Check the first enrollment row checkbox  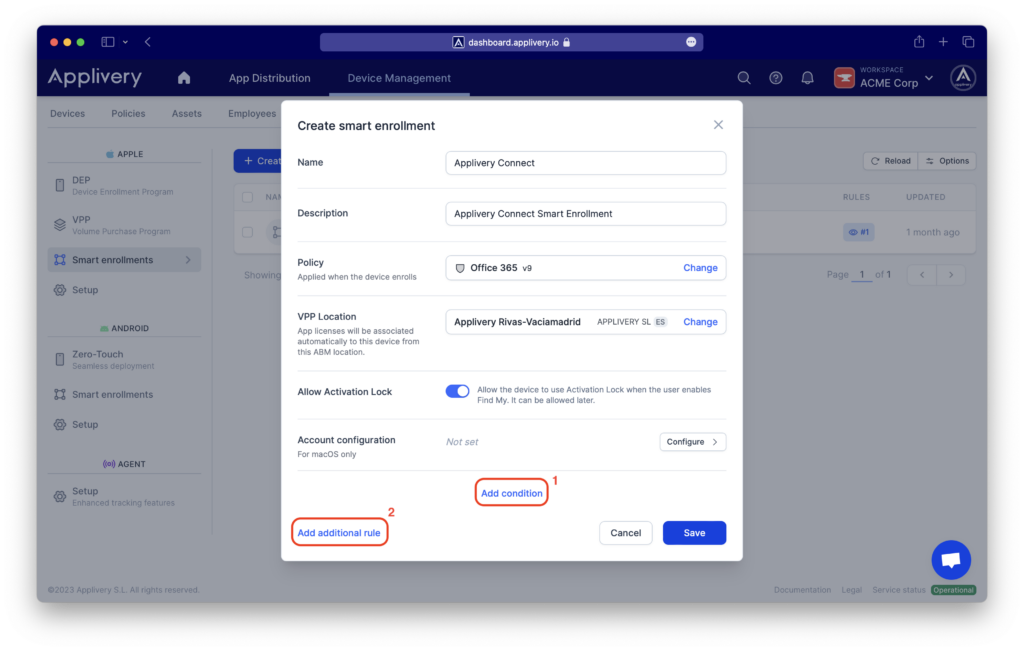point(248,232)
